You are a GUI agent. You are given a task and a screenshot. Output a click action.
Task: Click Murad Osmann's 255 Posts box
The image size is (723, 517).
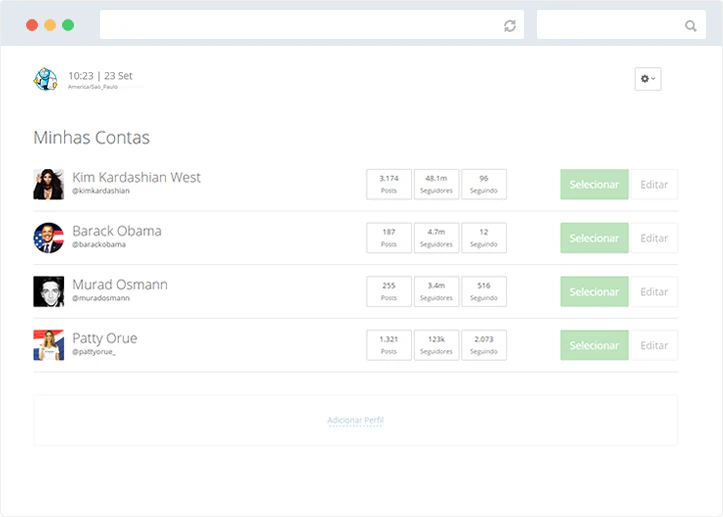[389, 291]
